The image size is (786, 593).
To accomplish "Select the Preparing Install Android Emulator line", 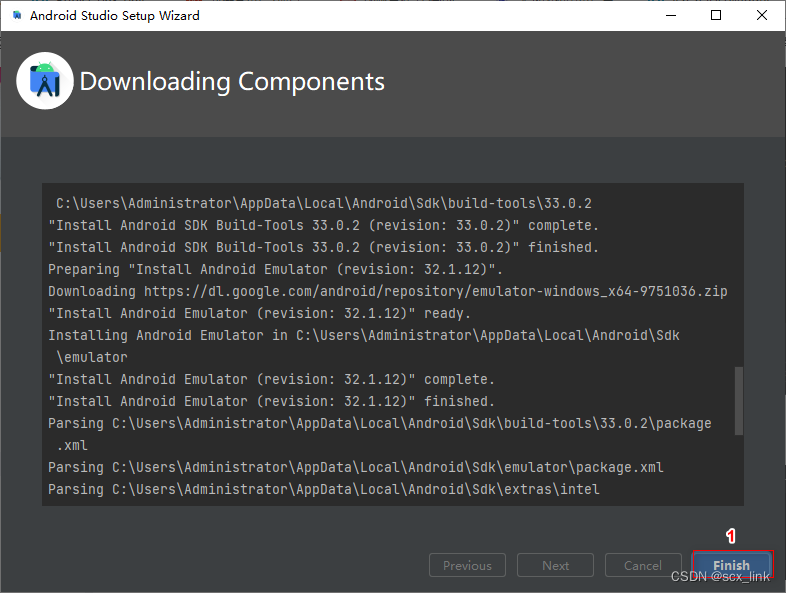I will [x=276, y=270].
